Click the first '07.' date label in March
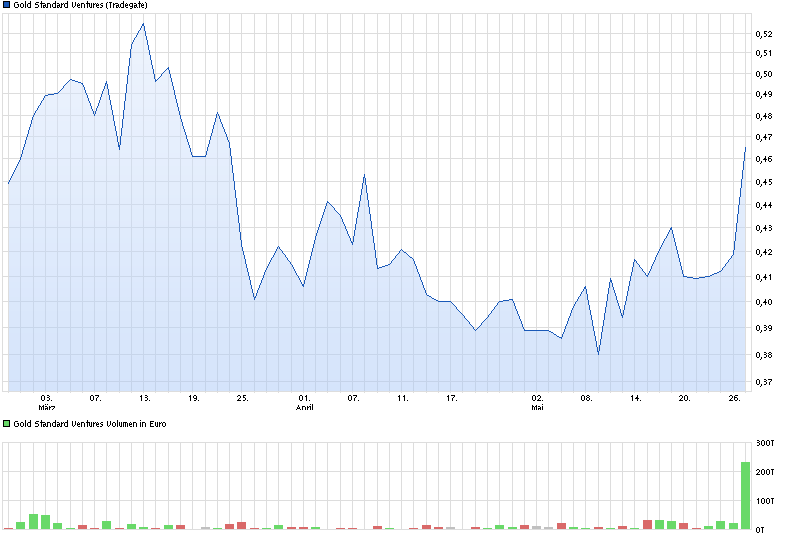 (x=95, y=398)
